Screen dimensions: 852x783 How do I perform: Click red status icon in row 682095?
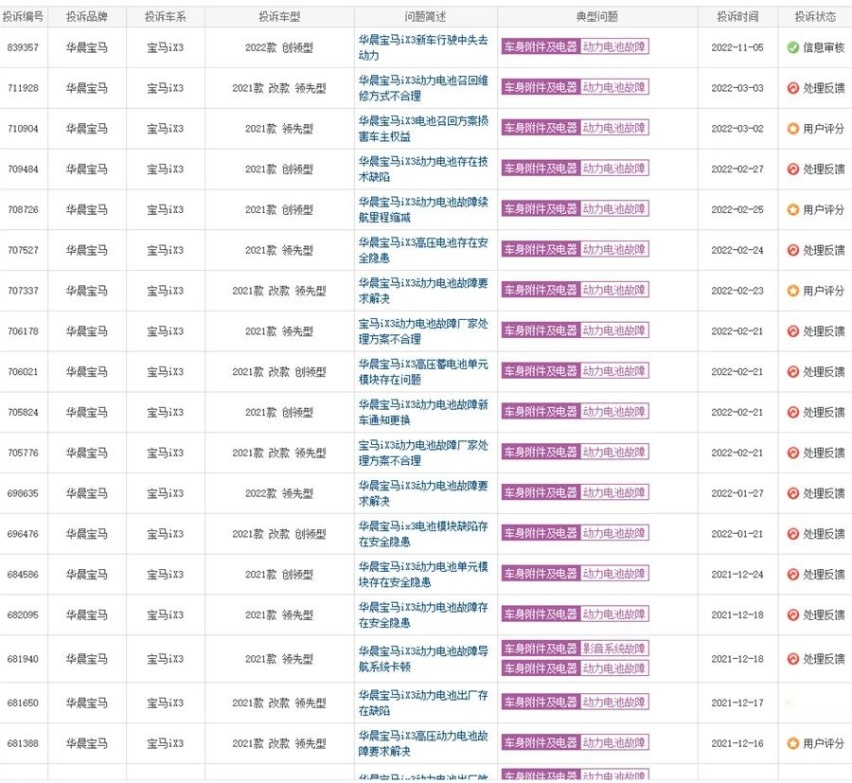[793, 615]
